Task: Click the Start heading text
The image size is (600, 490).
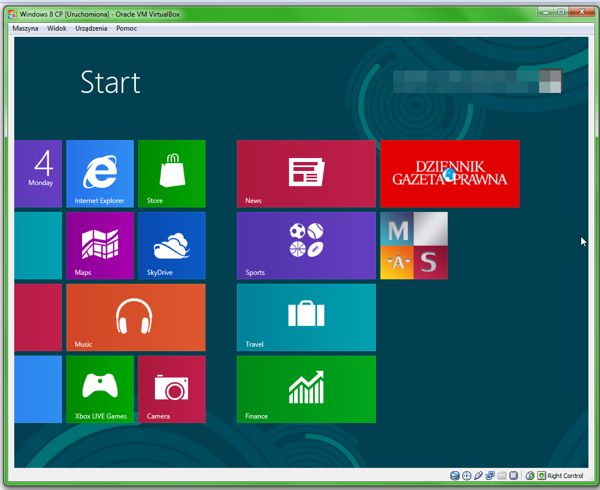Action: pos(110,83)
